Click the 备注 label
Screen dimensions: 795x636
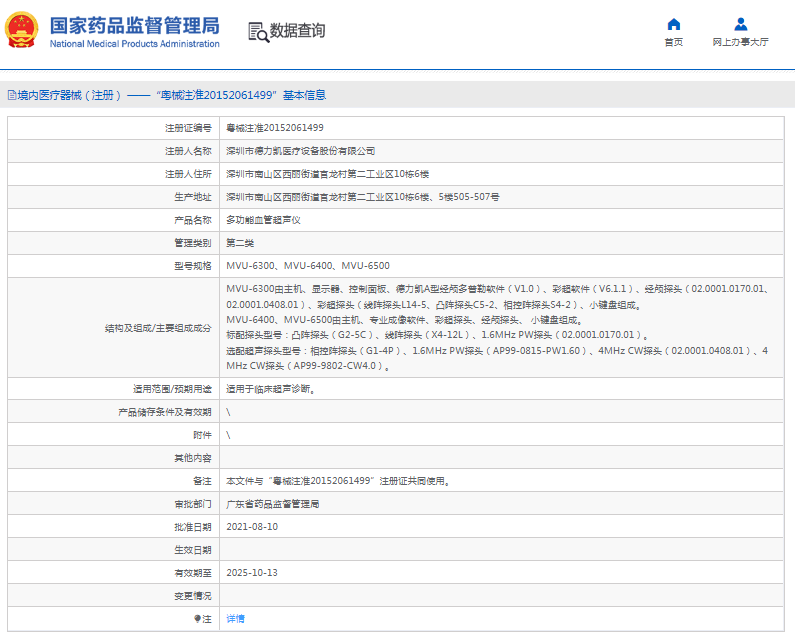(x=202, y=481)
